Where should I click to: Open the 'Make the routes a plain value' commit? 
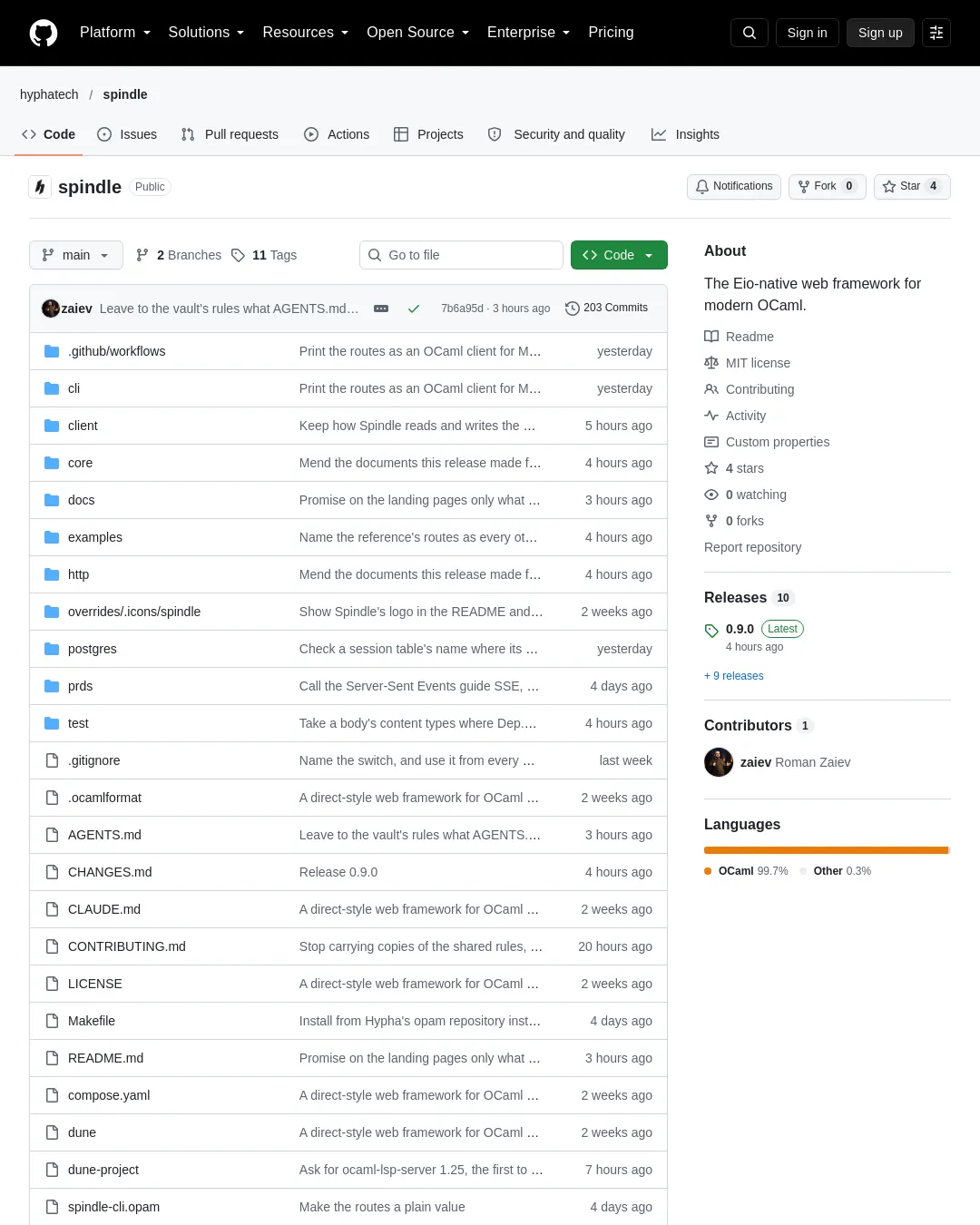pos(382,1207)
